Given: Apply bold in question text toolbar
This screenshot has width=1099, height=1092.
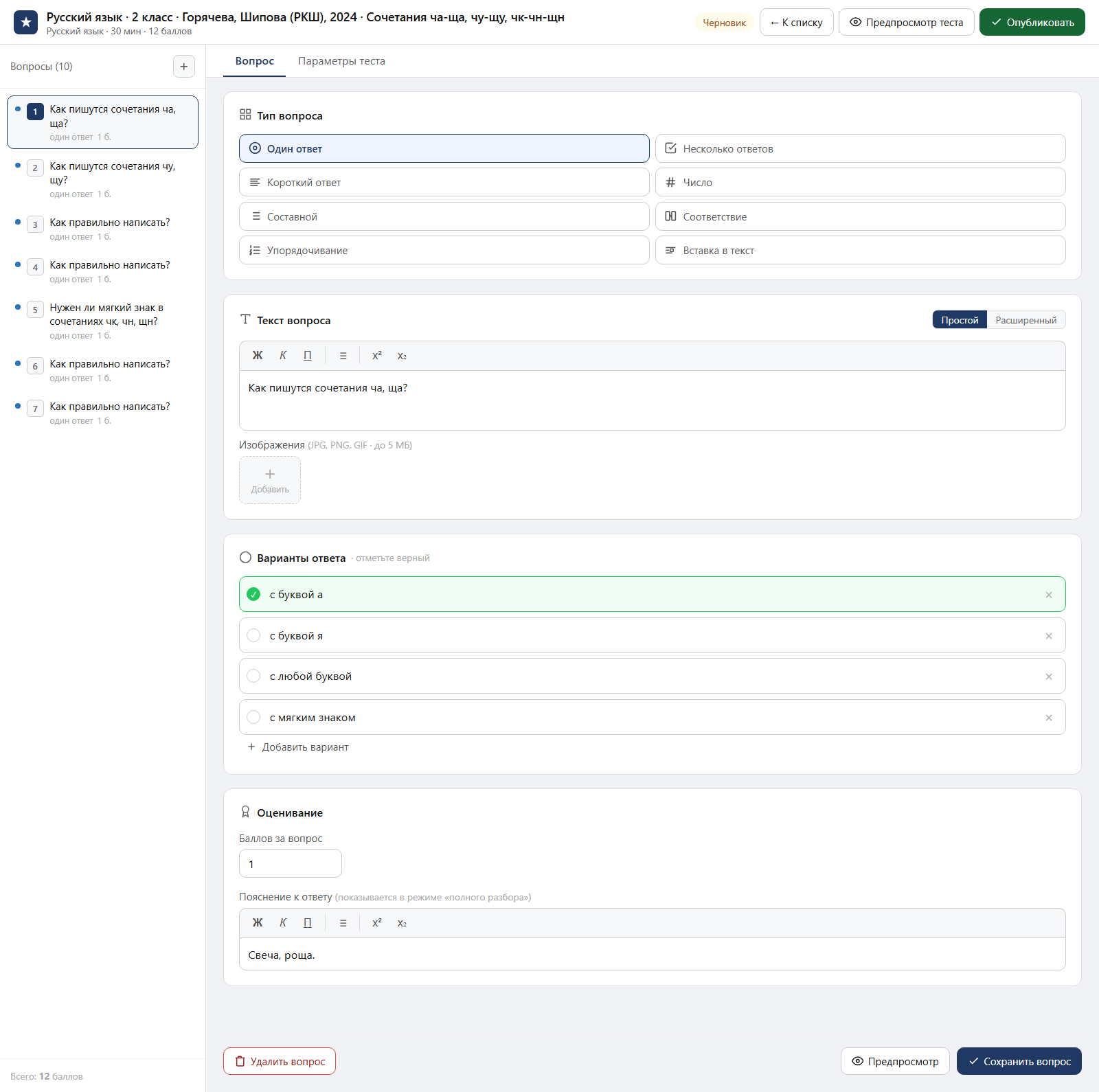Looking at the screenshot, I should tap(258, 356).
